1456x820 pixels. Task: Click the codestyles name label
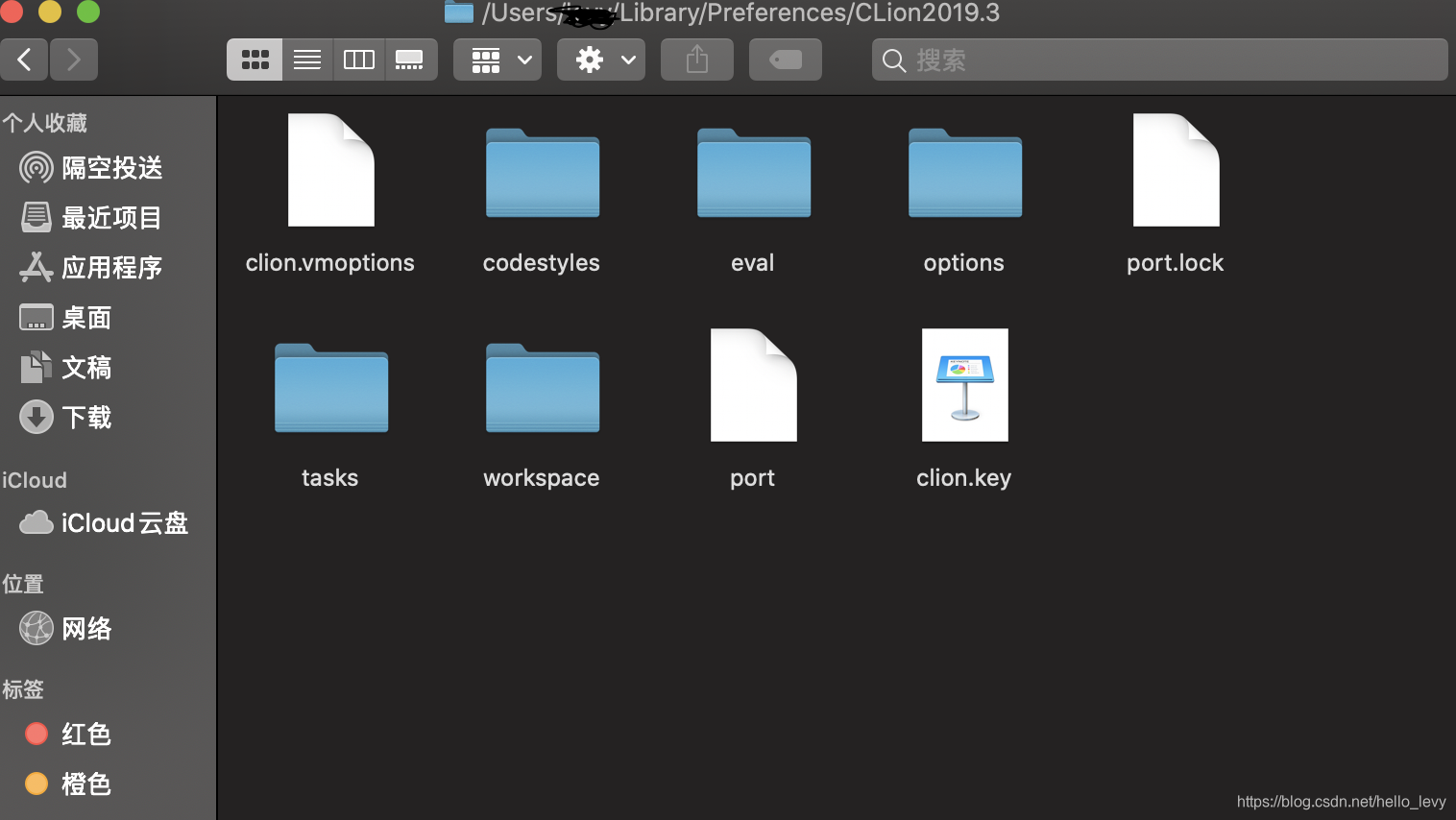click(x=542, y=263)
